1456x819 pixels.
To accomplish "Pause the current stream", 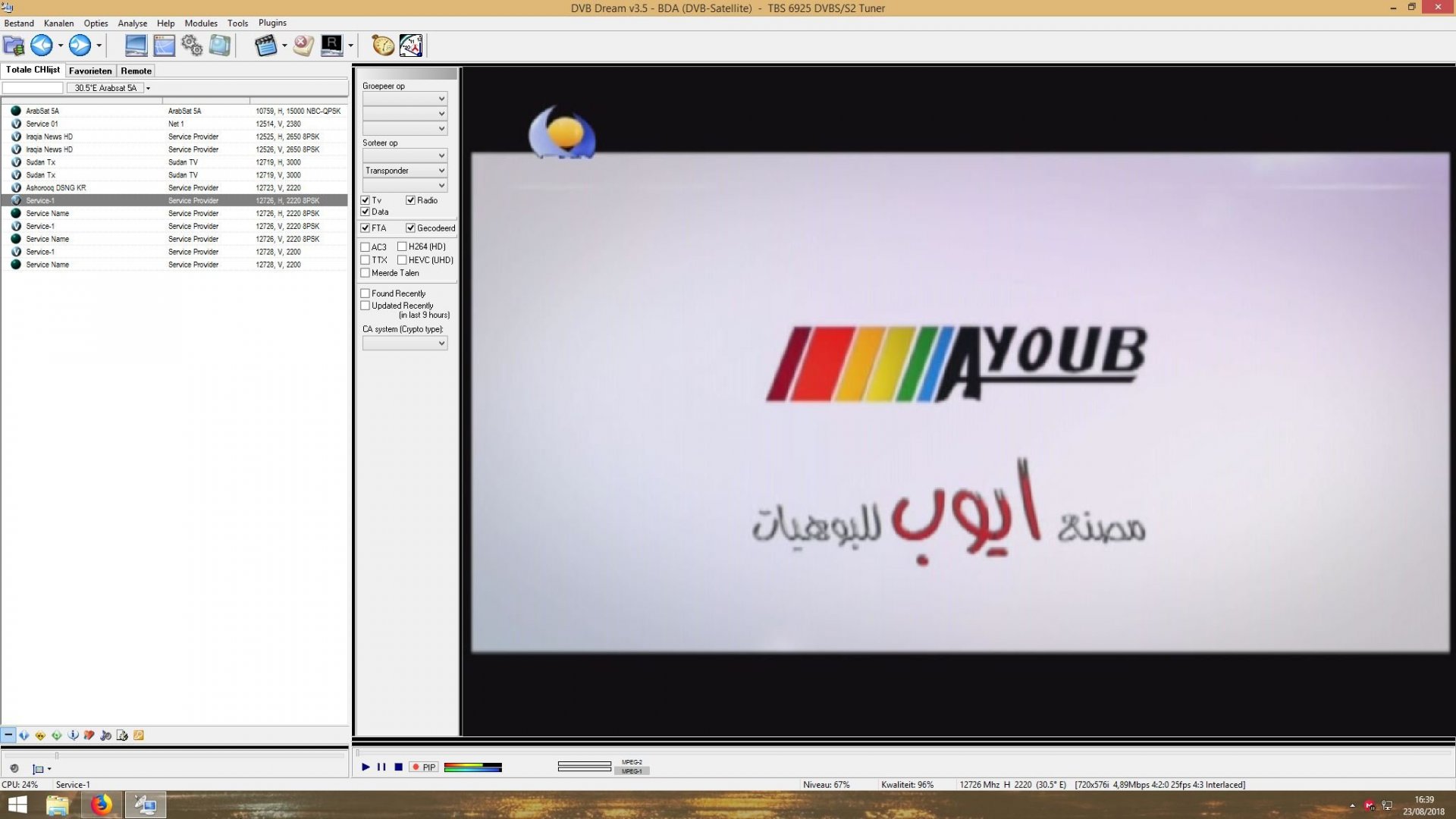I will (381, 767).
